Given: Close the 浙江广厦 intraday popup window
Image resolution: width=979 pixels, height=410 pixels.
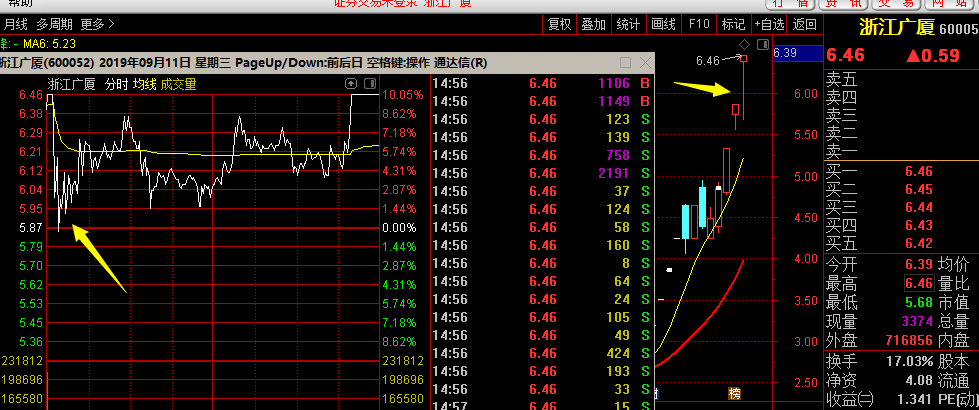Looking at the screenshot, I should 646,62.
